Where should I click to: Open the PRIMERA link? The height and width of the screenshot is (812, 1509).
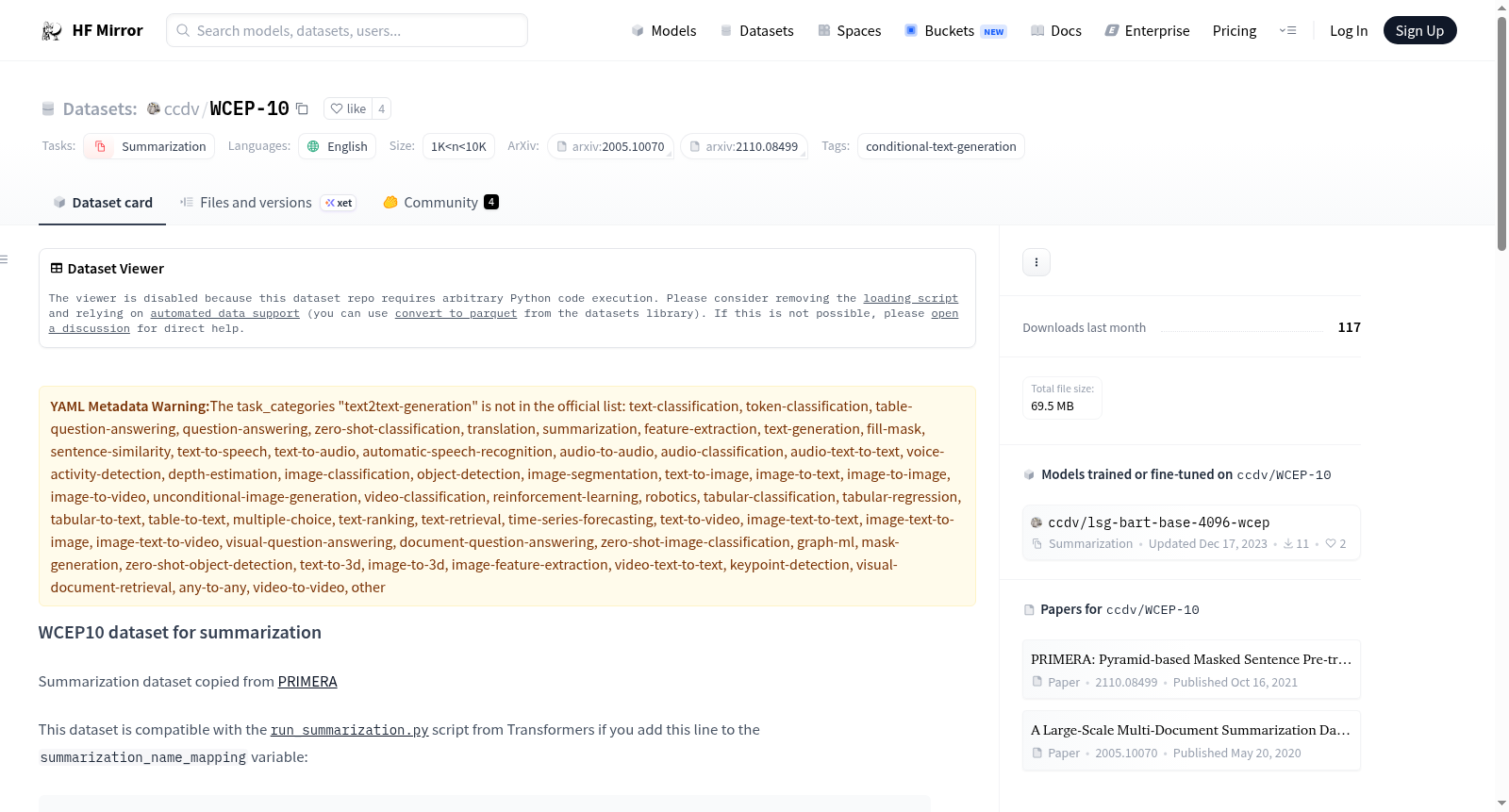point(307,682)
